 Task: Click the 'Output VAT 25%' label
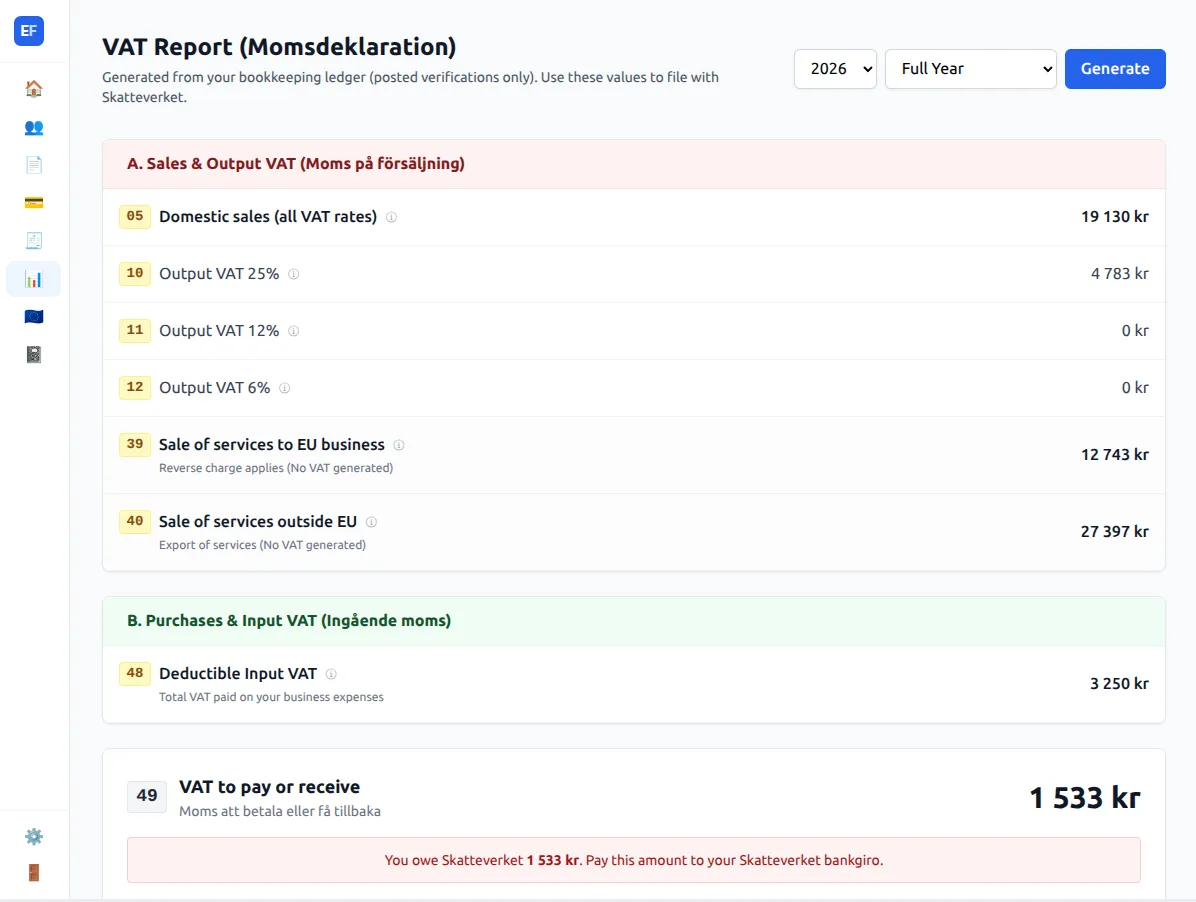219,274
